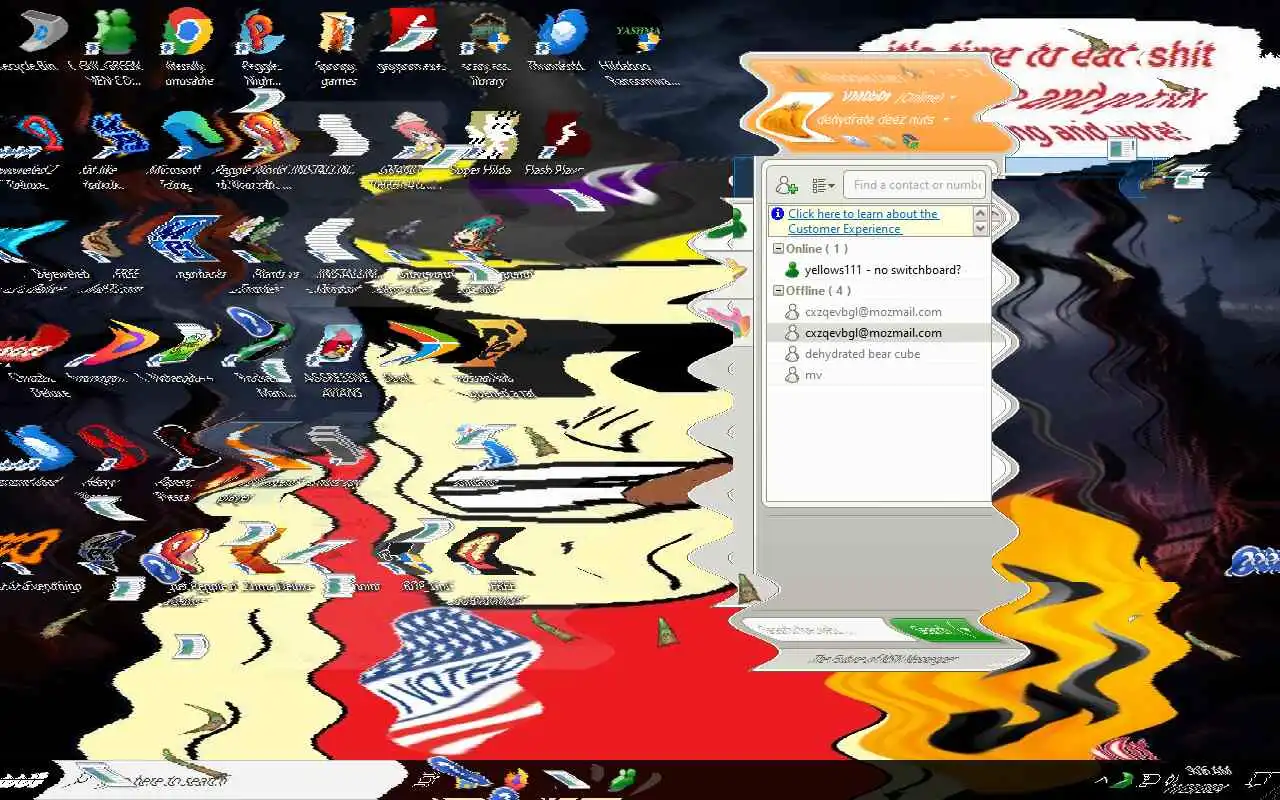Open the Google Chrome desktop shortcut
The height and width of the screenshot is (800, 1280).
187,47
